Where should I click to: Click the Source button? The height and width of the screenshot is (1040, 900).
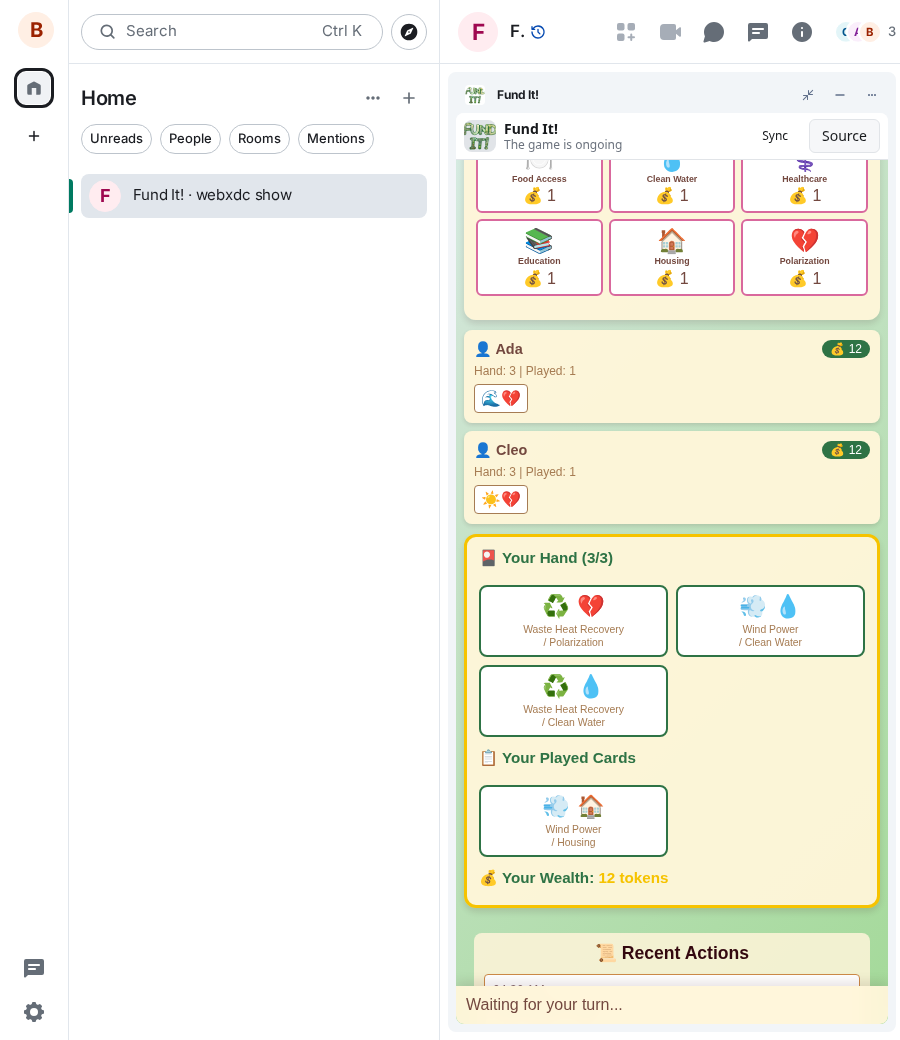[844, 136]
